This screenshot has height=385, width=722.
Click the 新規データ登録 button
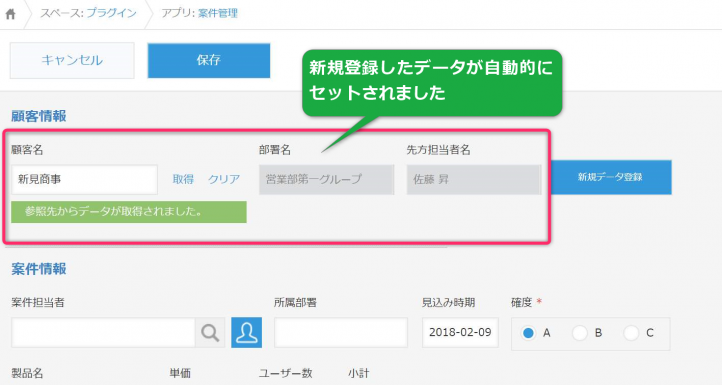point(610,177)
